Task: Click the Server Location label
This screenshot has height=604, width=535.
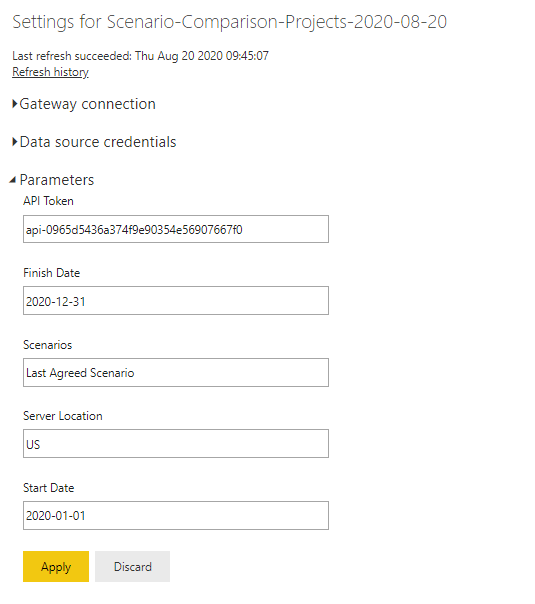Action: pos(63,416)
